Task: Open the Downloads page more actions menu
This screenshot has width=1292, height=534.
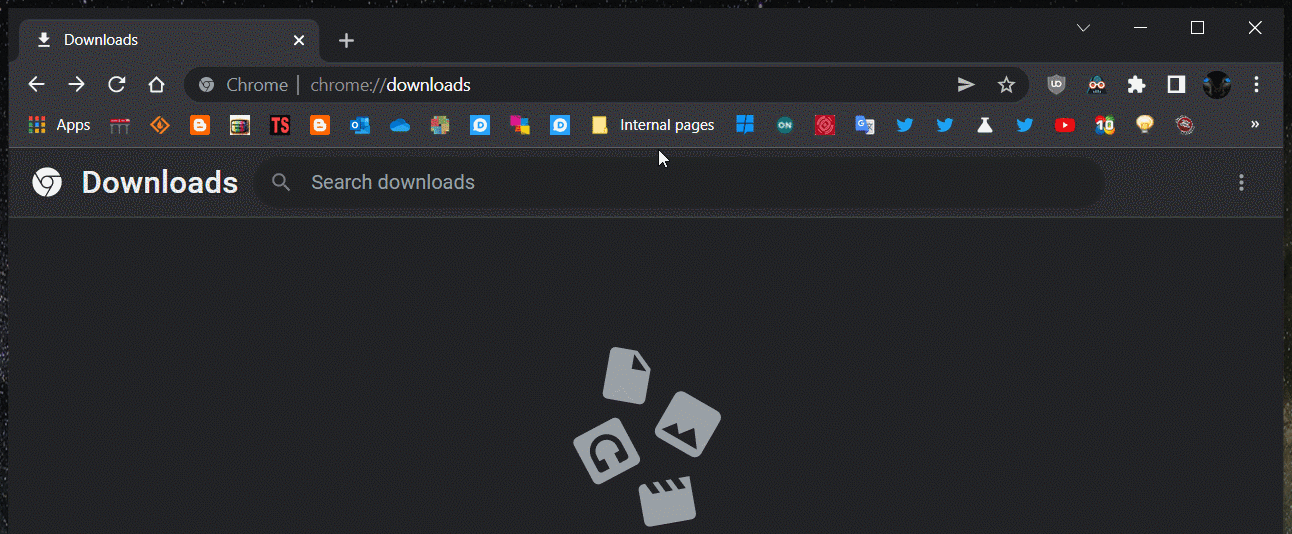Action: point(1241,182)
